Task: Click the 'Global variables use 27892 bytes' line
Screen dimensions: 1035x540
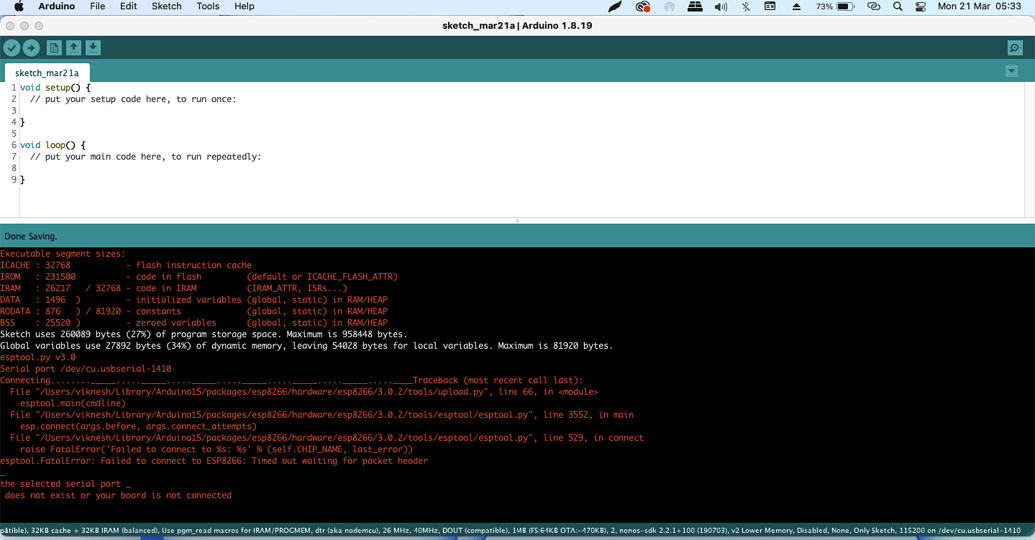Action: pyautogui.click(x=306, y=345)
